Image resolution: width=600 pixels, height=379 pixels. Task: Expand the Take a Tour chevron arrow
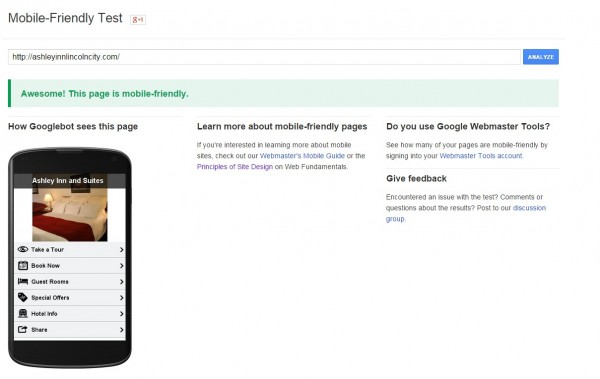tap(121, 250)
